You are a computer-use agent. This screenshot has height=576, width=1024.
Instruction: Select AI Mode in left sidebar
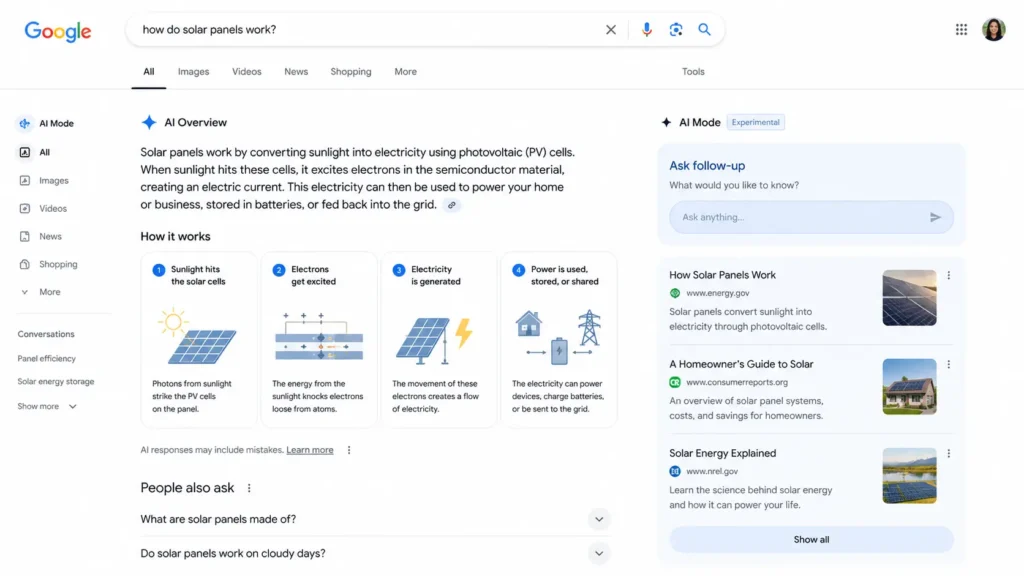coord(46,123)
